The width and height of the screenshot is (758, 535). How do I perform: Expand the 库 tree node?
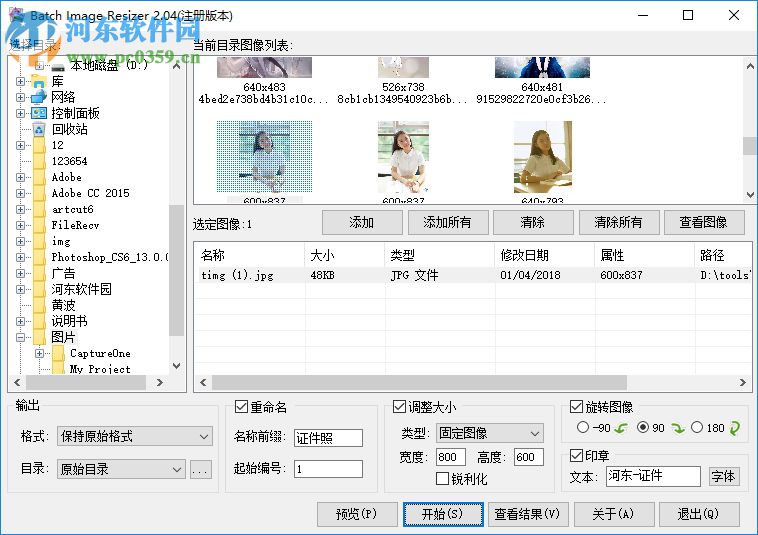pos(20,81)
